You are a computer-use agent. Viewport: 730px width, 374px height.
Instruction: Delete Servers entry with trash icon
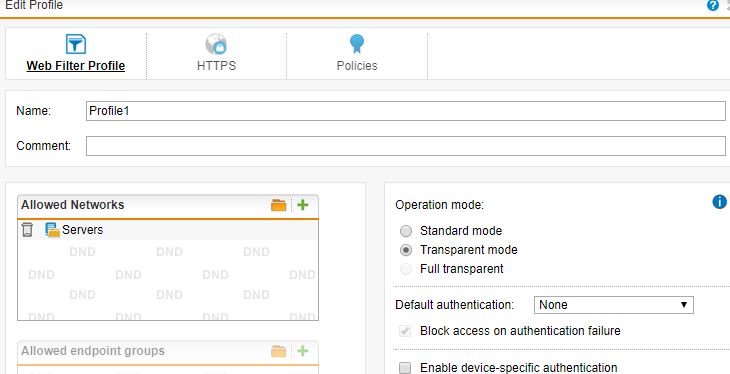27,230
